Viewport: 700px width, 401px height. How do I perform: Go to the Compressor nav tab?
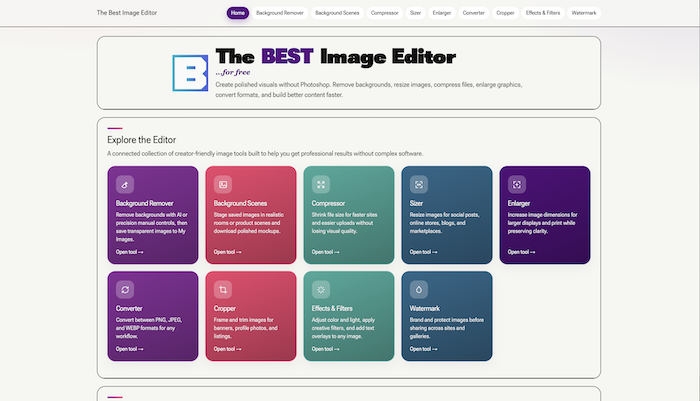pyautogui.click(x=384, y=13)
